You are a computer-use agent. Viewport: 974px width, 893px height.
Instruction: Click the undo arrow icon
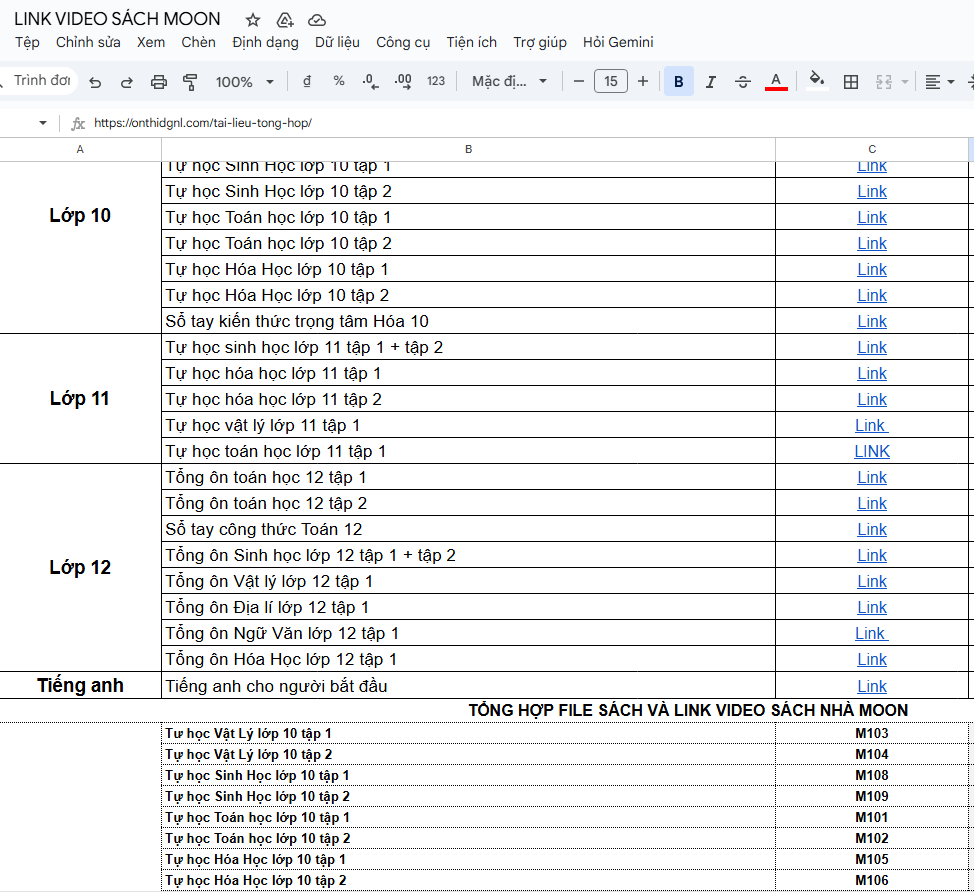[95, 82]
